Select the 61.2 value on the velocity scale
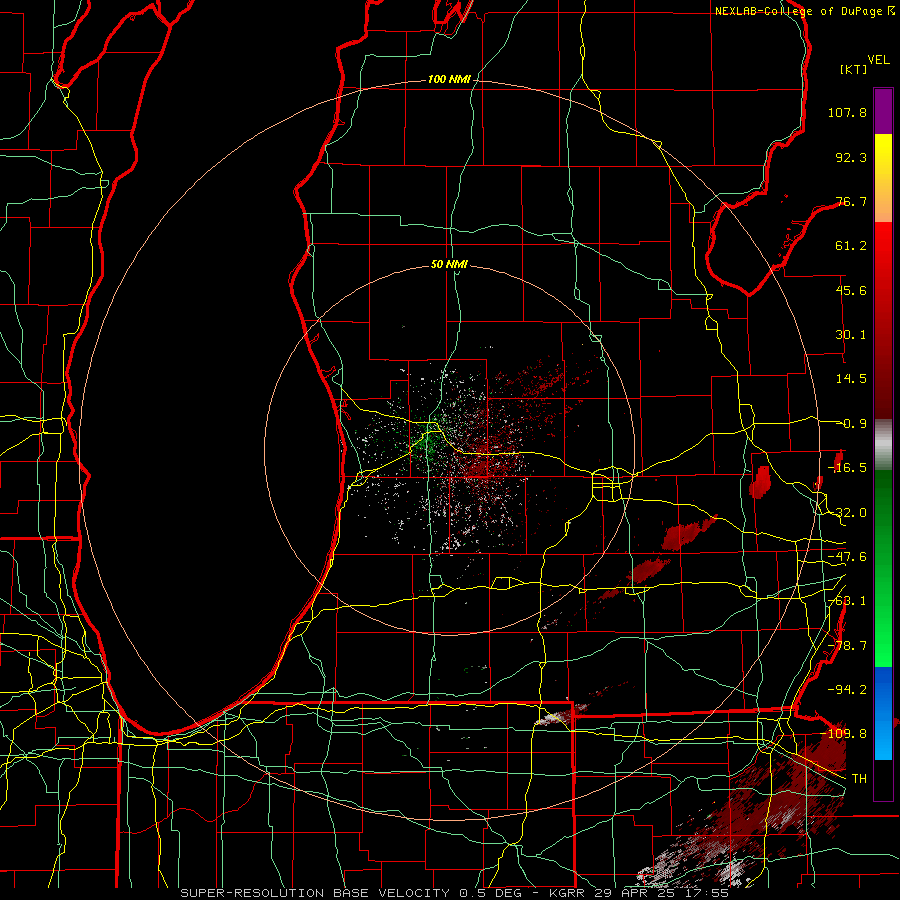 [x=851, y=246]
